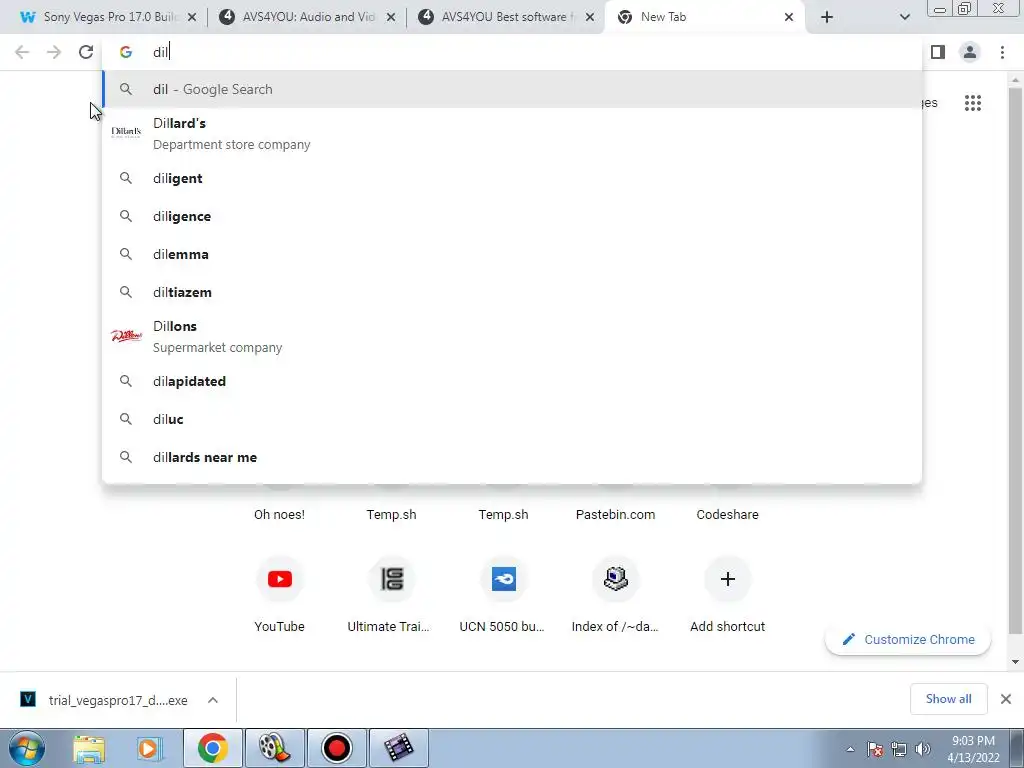Toggle the Chrome side panel icon
The width and height of the screenshot is (1024, 768).
coord(938,52)
